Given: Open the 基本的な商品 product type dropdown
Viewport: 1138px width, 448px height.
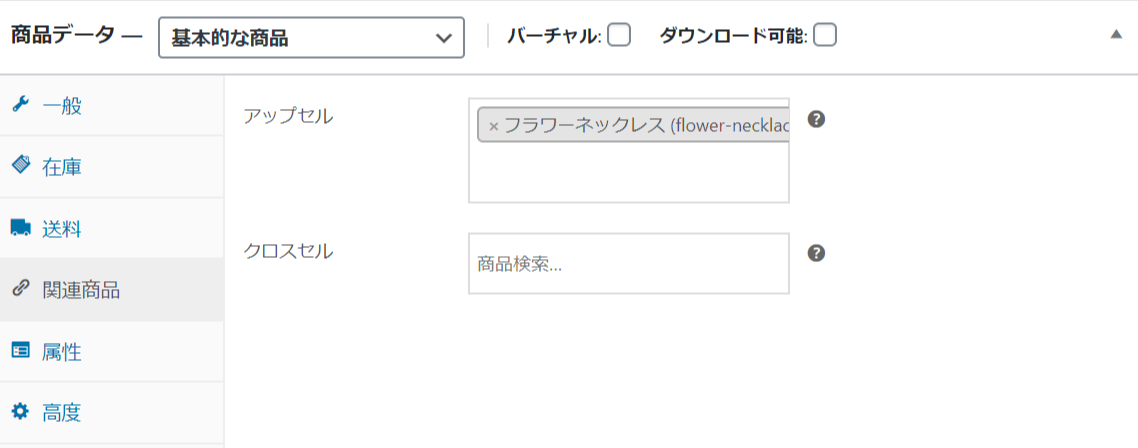Looking at the screenshot, I should (311, 38).
